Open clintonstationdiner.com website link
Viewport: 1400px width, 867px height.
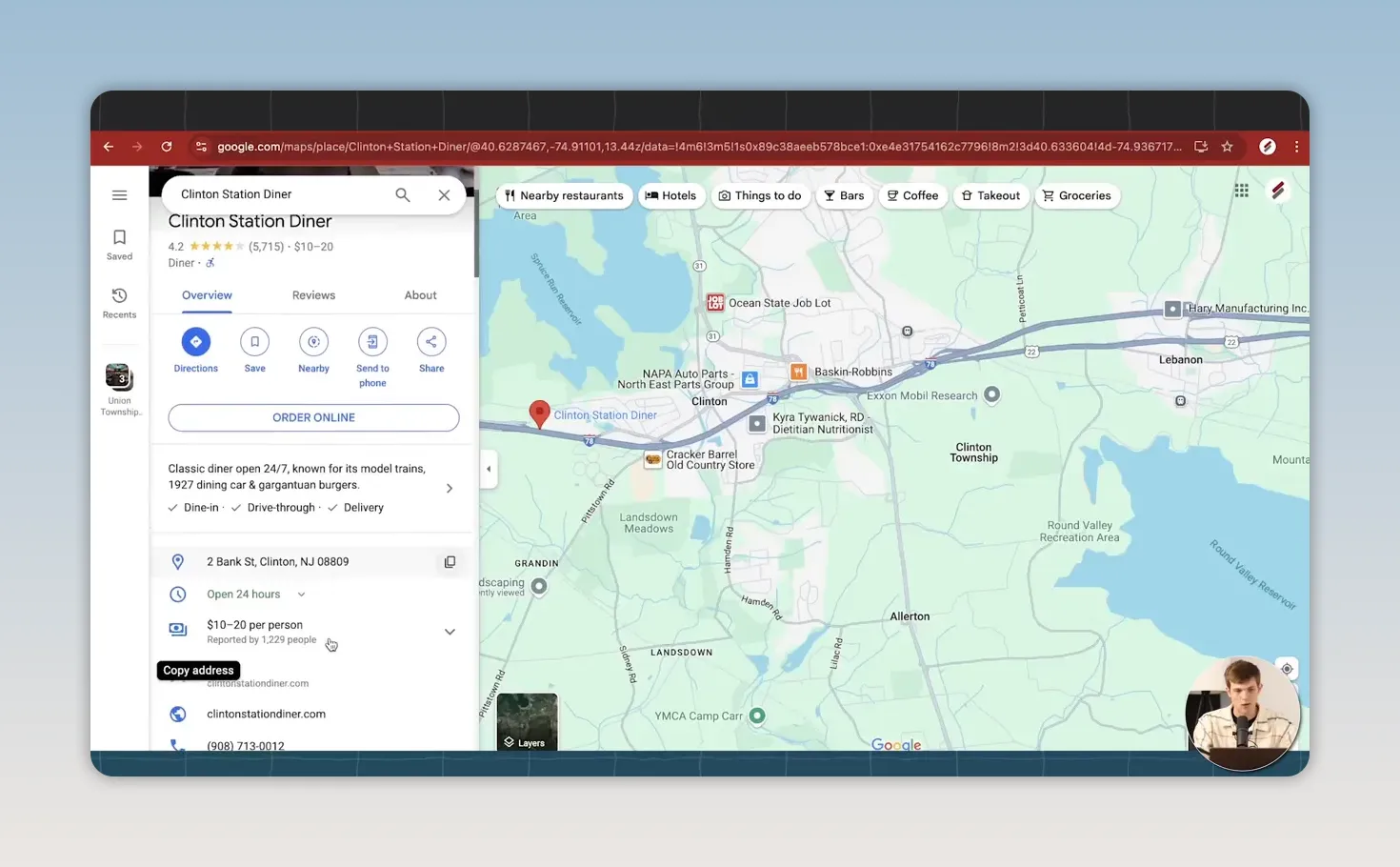(266, 714)
